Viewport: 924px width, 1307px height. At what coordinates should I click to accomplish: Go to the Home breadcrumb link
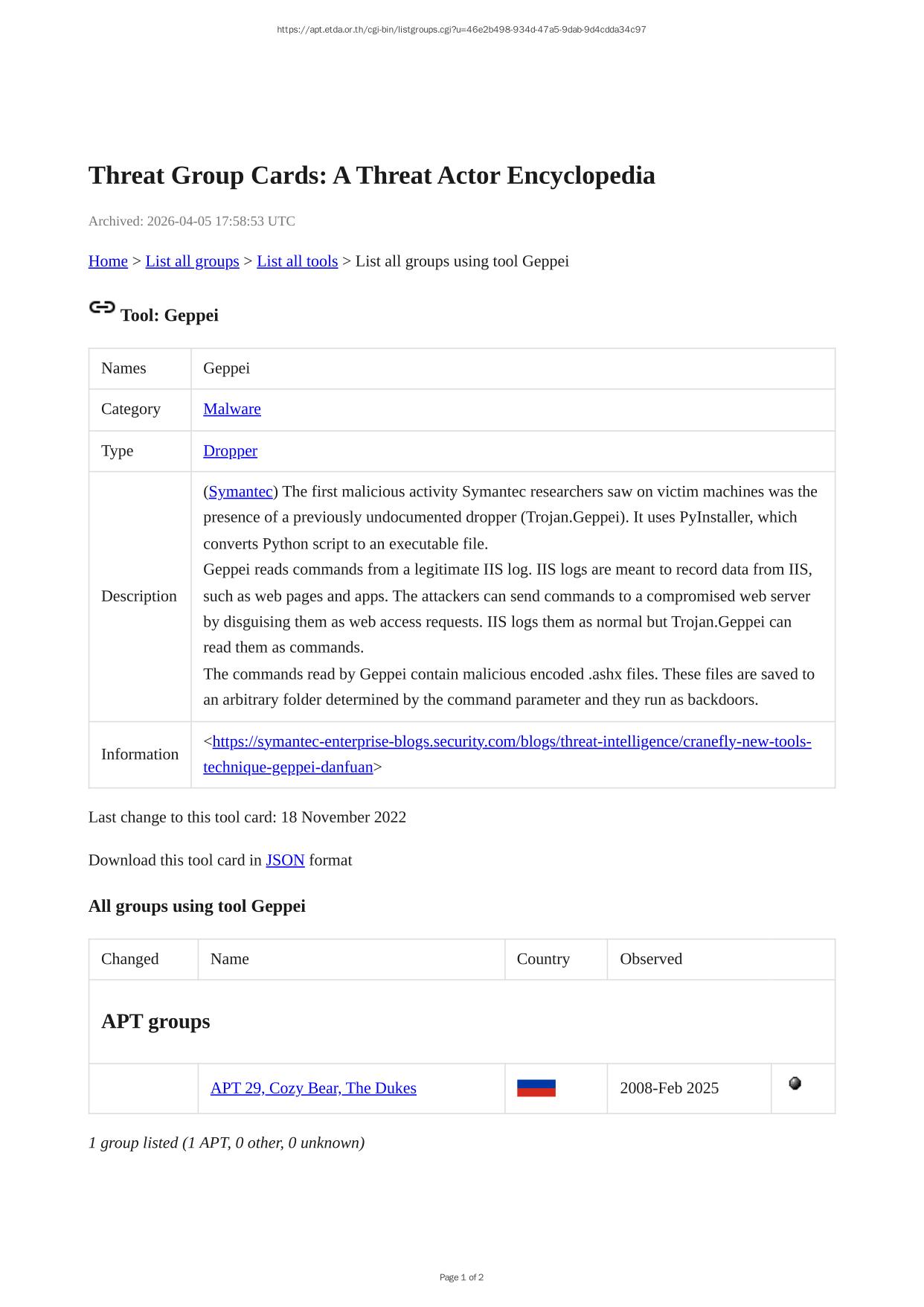coord(108,261)
